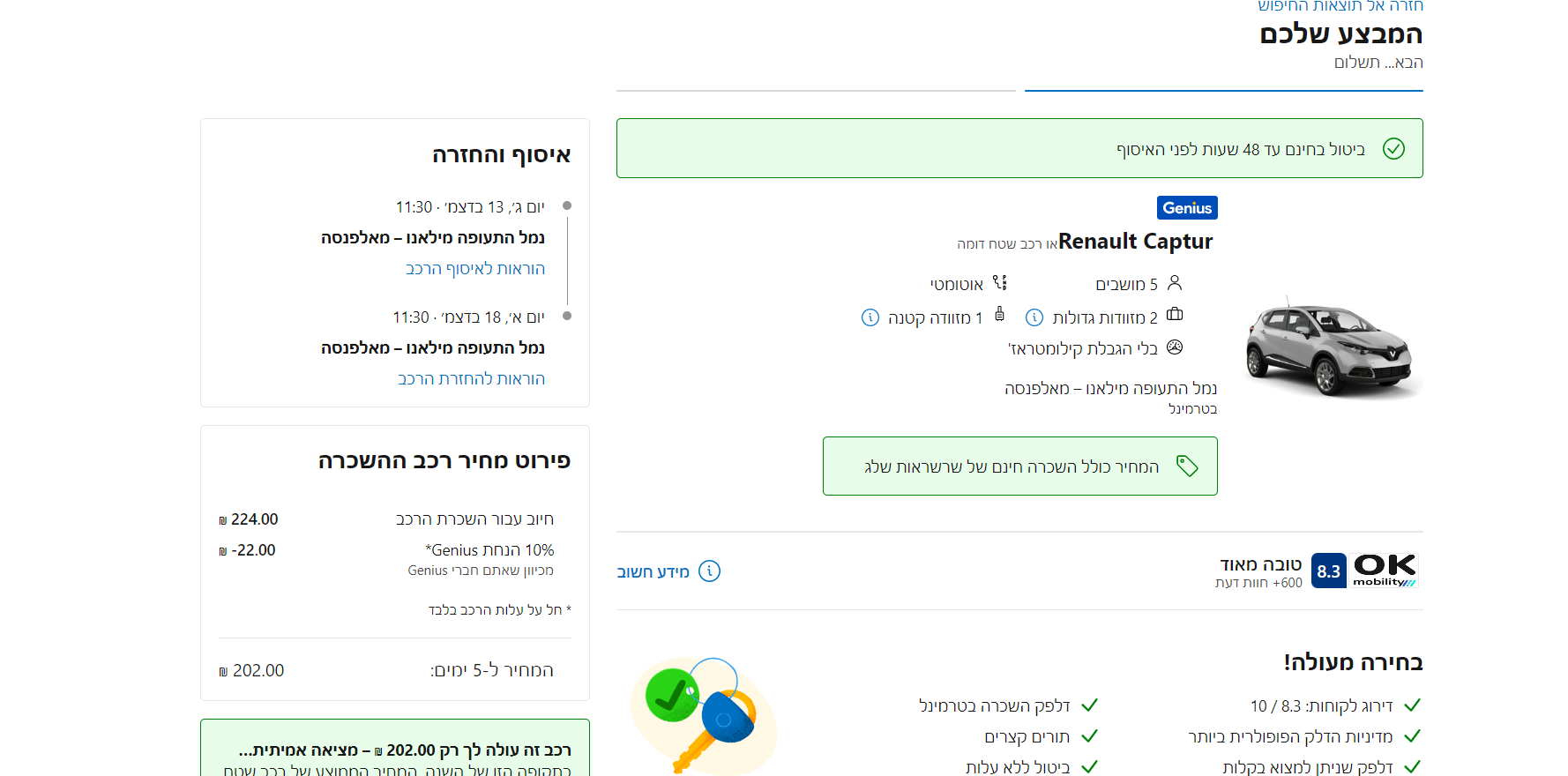Go back to search results via the top link

click(x=1340, y=6)
